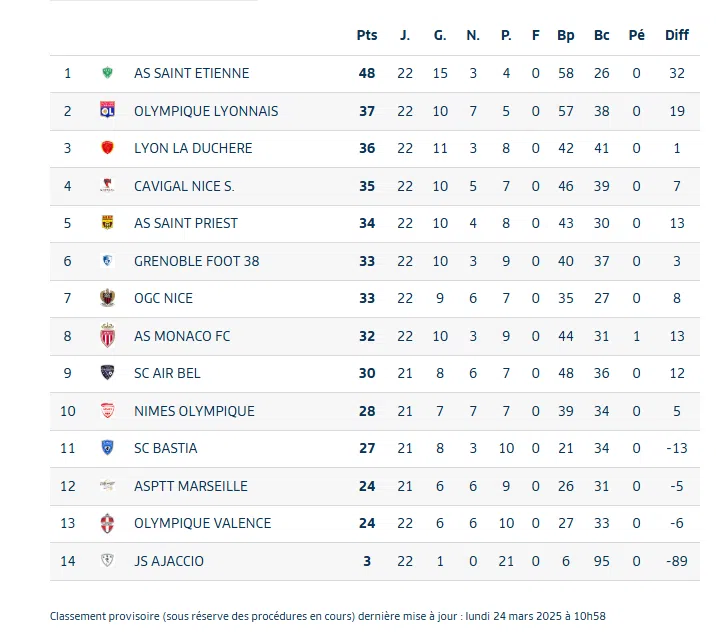Open the ASPTT MARSEILLE team link

190,486
